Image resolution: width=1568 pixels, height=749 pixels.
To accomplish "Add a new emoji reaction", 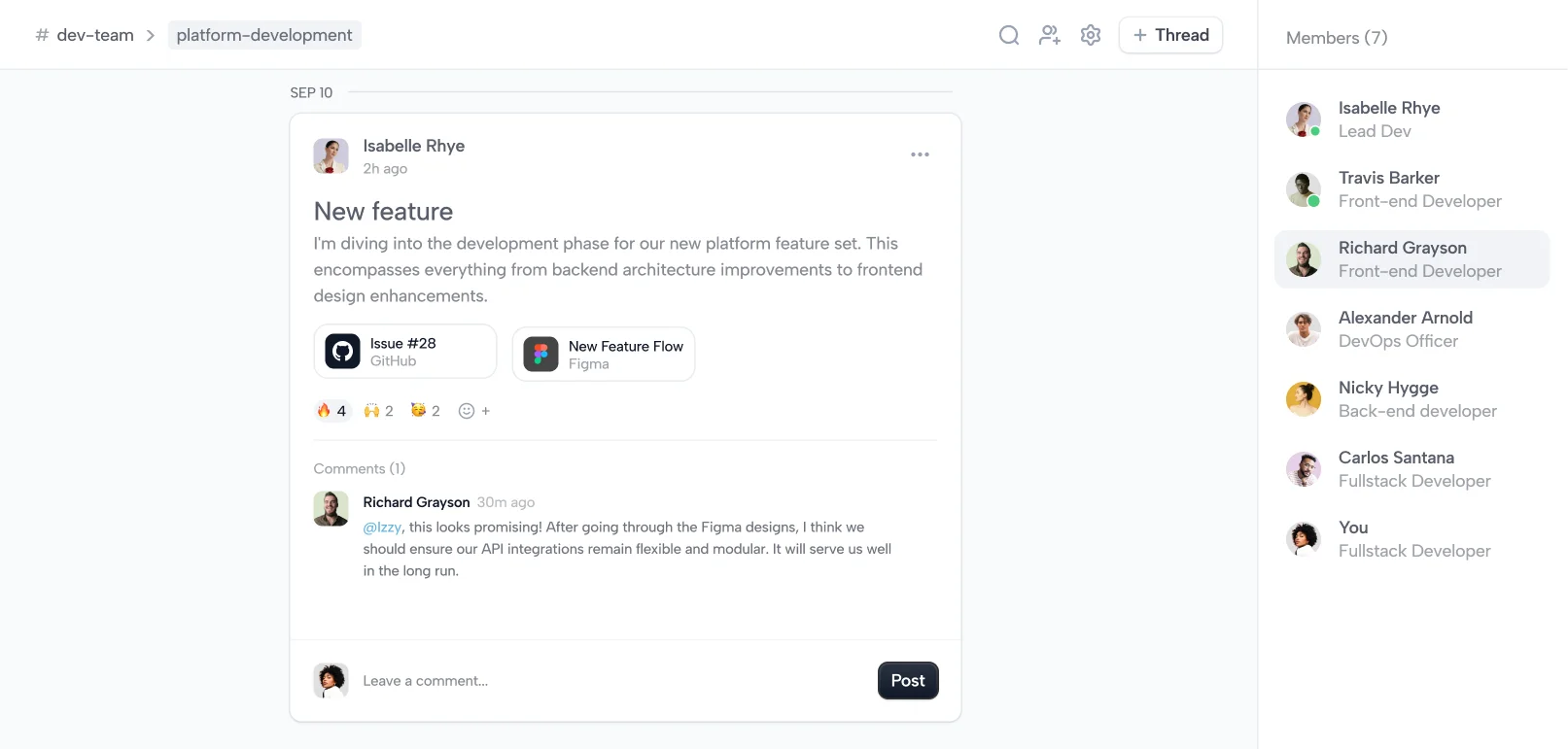I will (x=473, y=411).
